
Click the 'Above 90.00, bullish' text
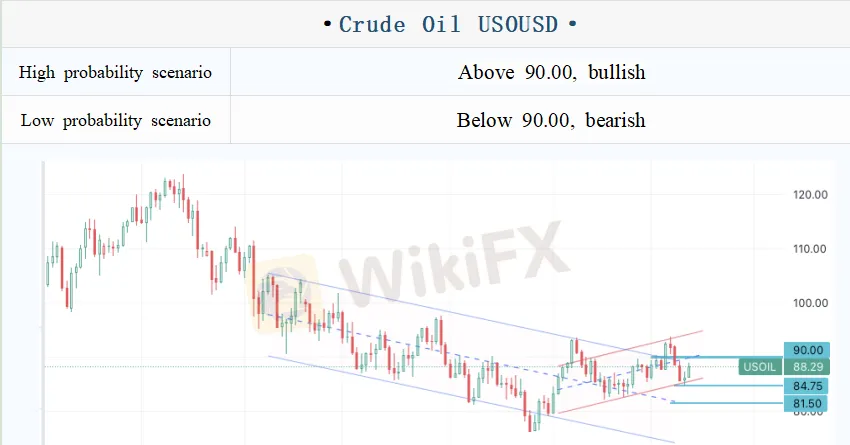(x=551, y=72)
